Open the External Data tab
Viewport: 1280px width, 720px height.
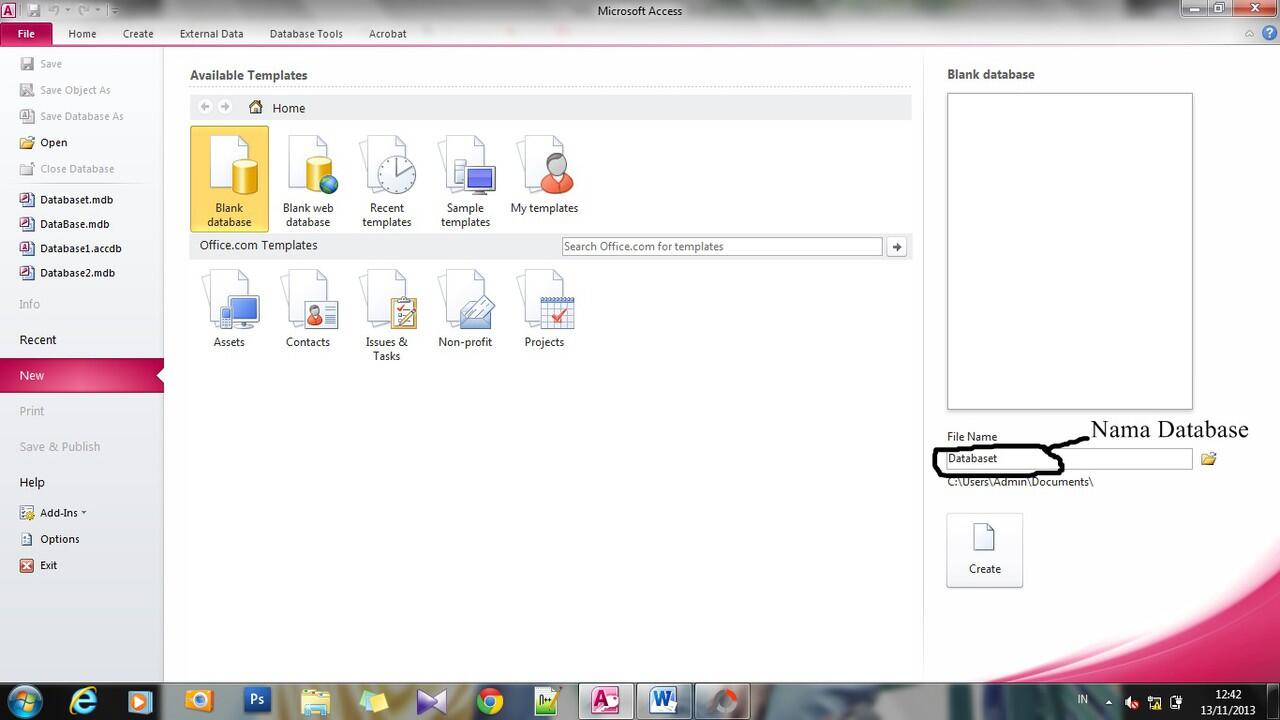click(x=211, y=33)
